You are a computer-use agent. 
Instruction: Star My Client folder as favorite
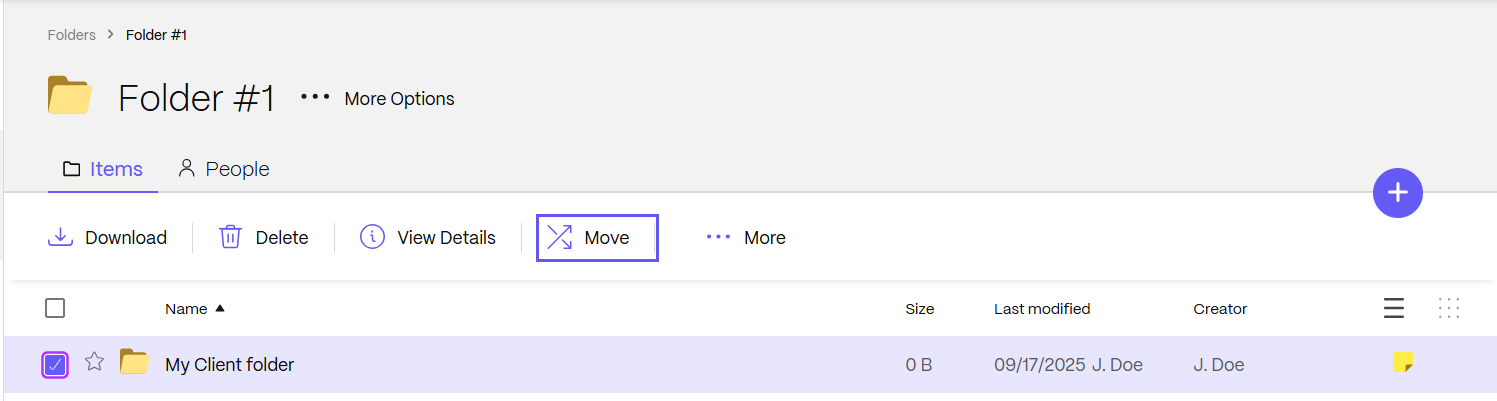[94, 362]
